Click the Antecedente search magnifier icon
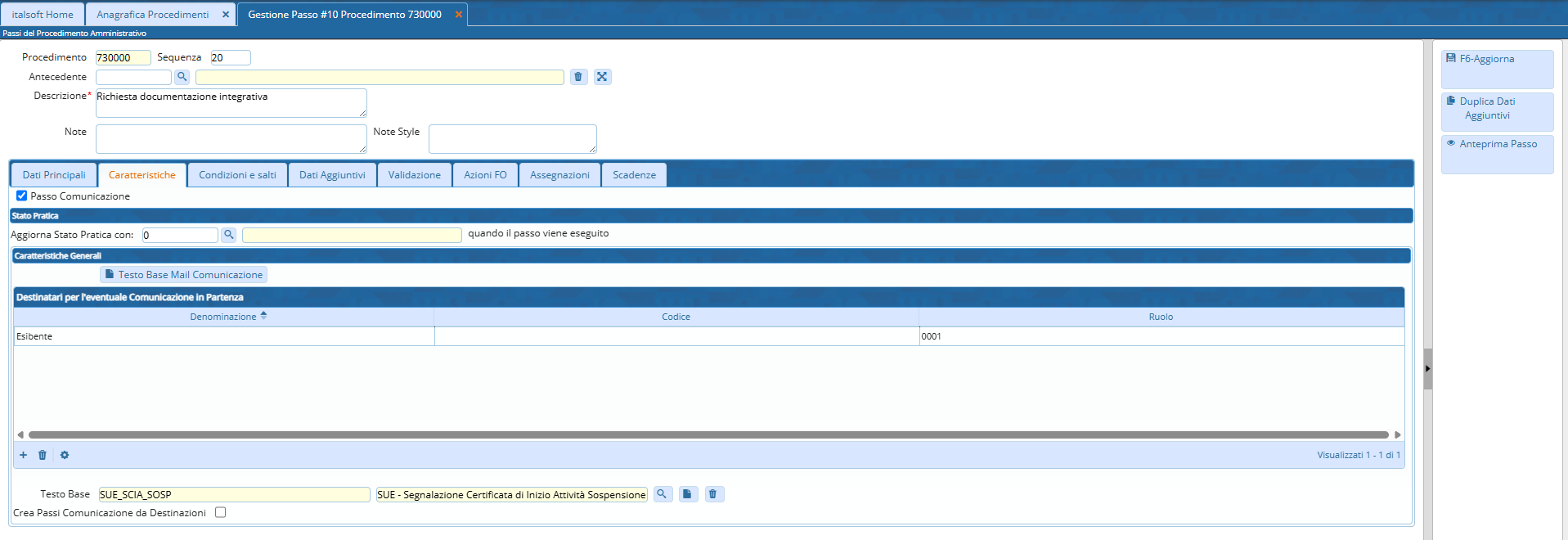This screenshot has height=540, width=1568. [x=182, y=77]
